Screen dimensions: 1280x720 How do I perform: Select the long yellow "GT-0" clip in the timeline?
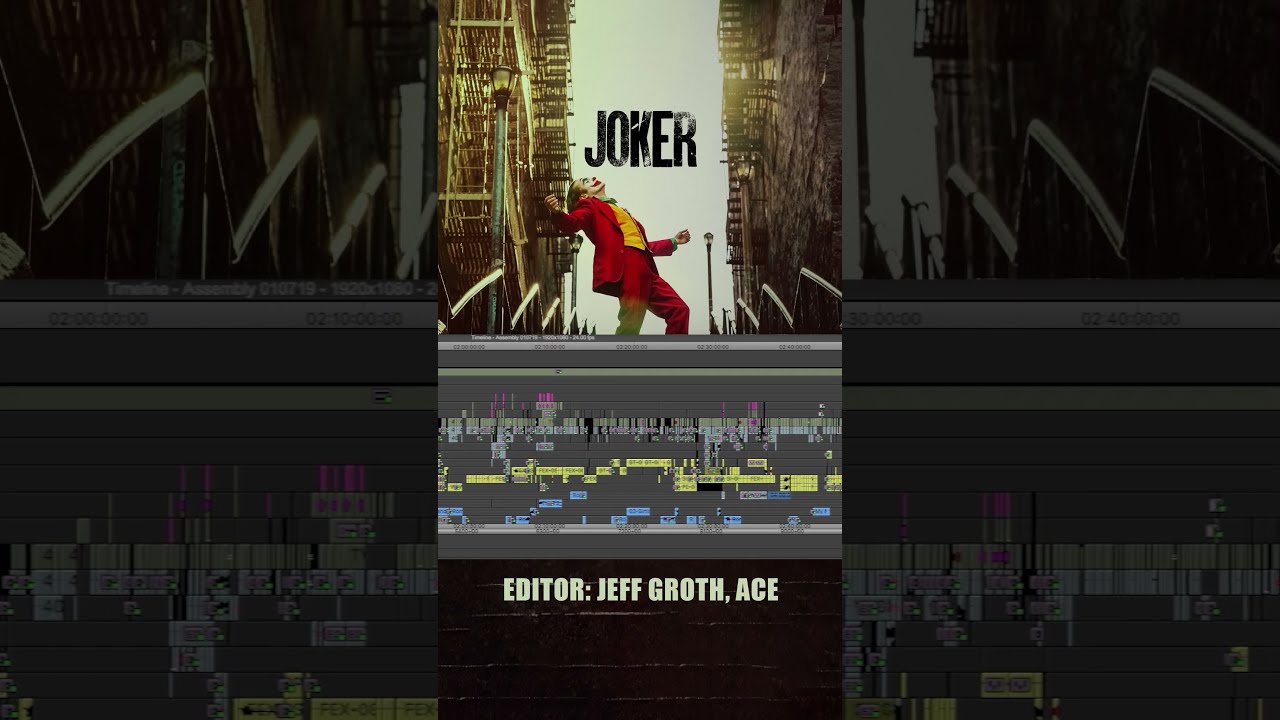click(649, 463)
